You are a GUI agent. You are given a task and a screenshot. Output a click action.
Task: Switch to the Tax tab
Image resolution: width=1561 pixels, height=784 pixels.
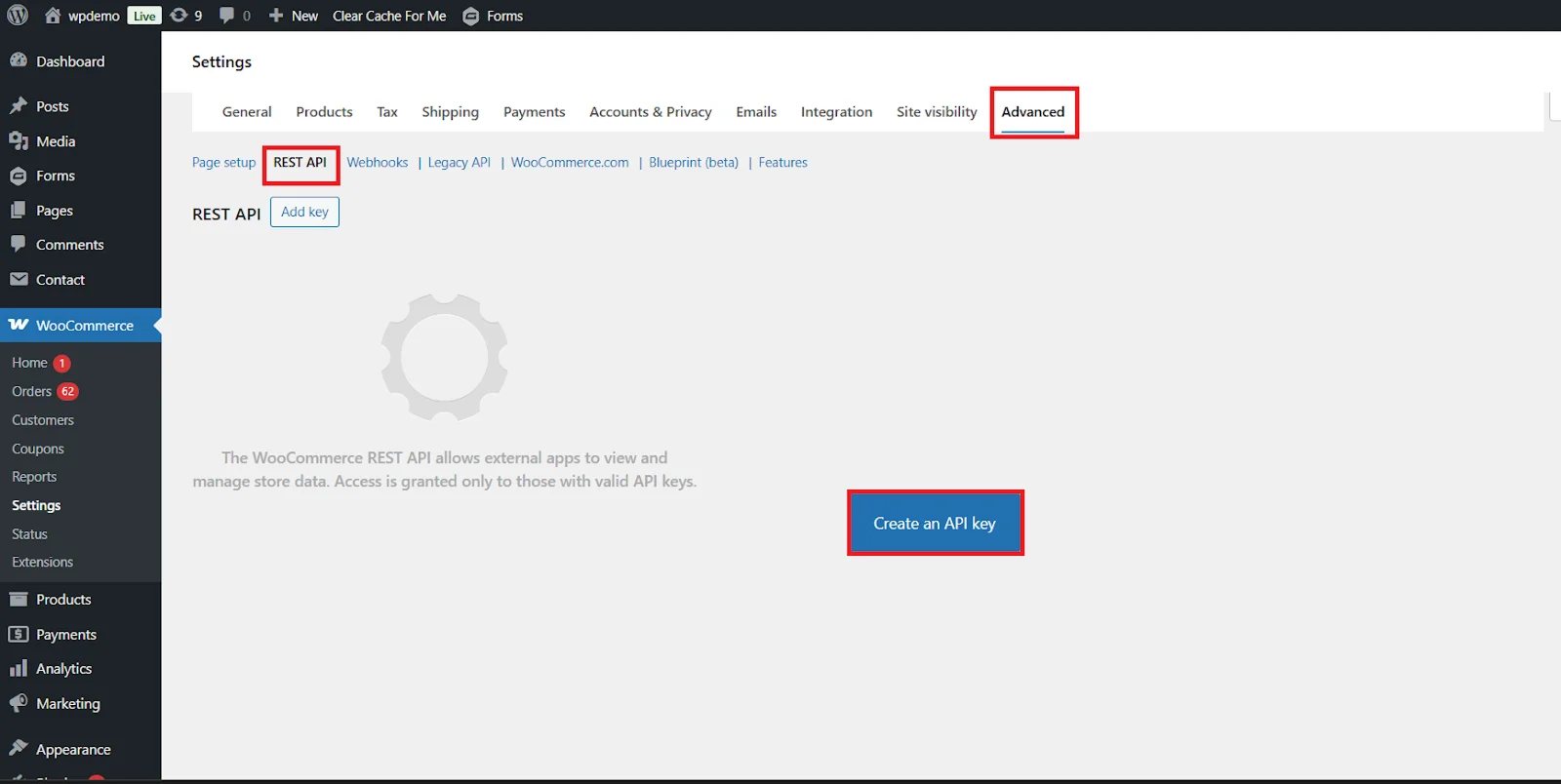click(387, 112)
